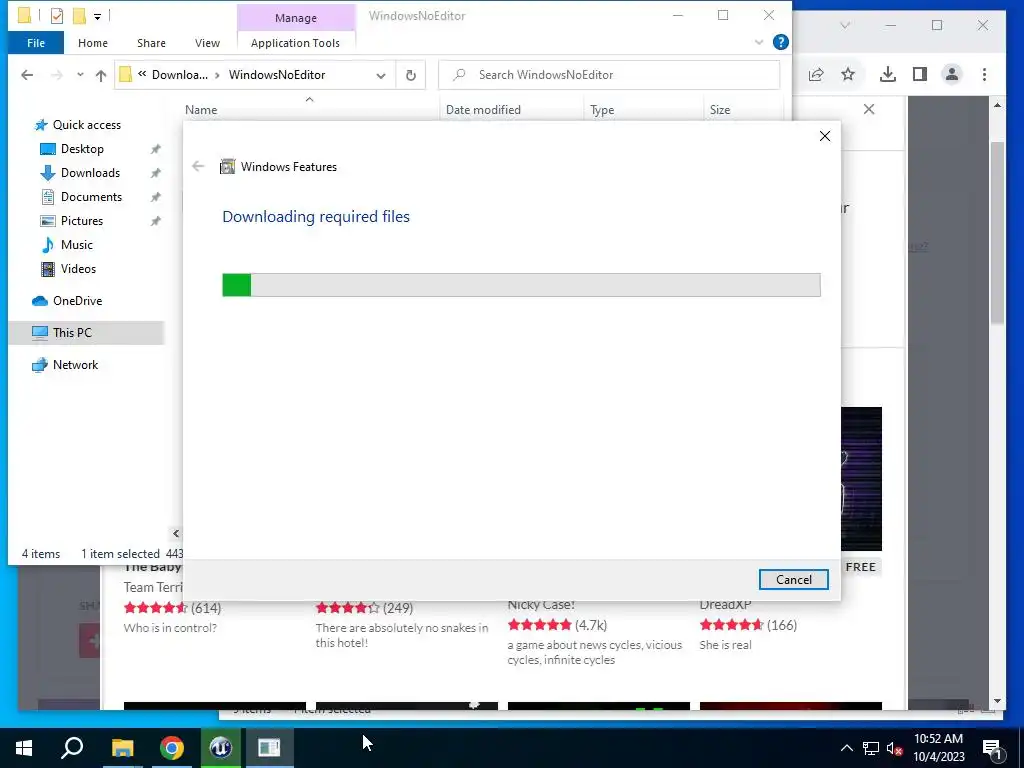The width and height of the screenshot is (1024, 768).
Task: Click the Search WindowsNoEditor field
Action: pos(609,75)
